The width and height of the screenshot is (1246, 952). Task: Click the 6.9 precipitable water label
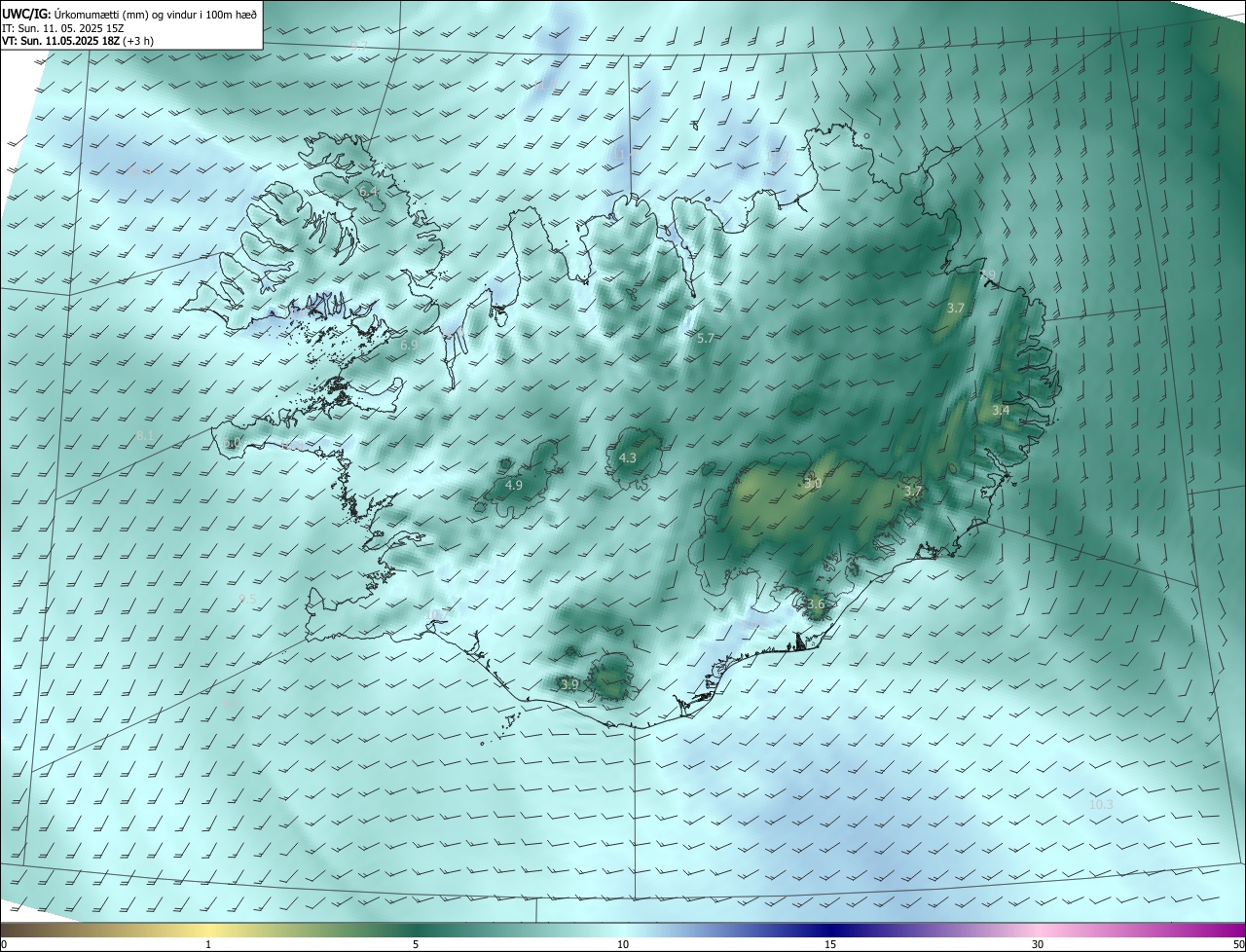pyautogui.click(x=409, y=345)
